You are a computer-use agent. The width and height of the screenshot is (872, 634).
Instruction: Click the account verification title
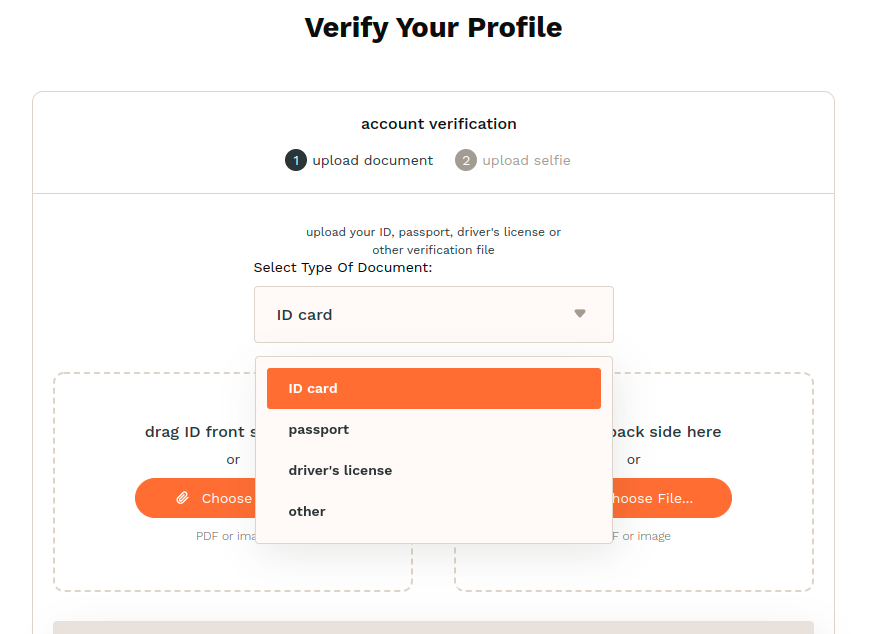[x=438, y=123]
